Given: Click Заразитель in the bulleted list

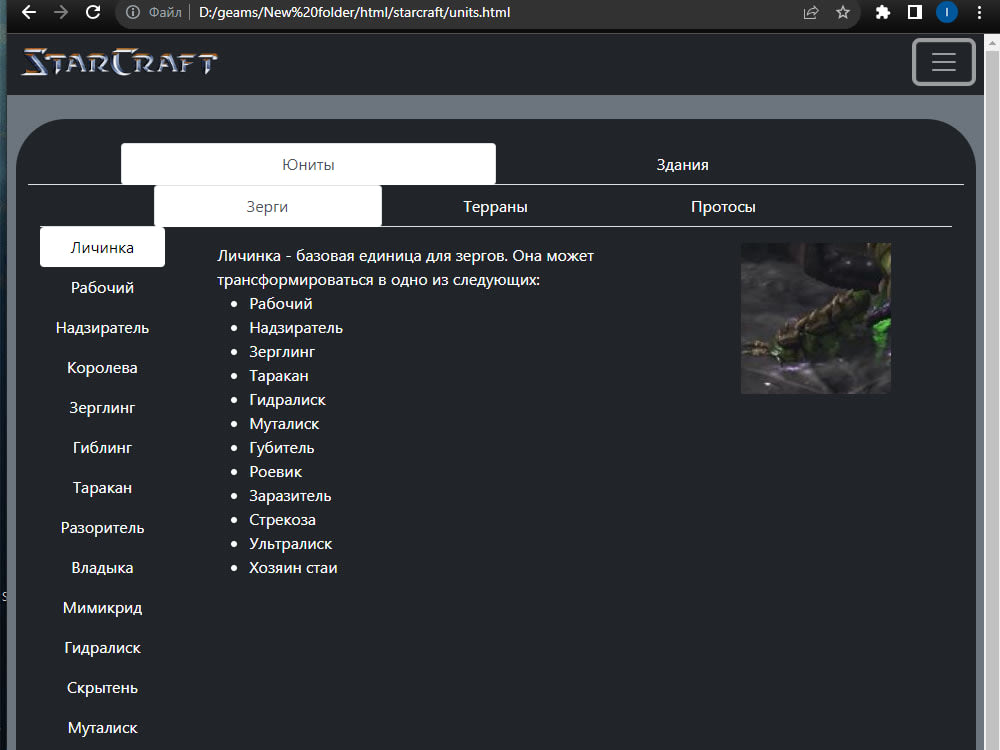Looking at the screenshot, I should coord(290,496).
